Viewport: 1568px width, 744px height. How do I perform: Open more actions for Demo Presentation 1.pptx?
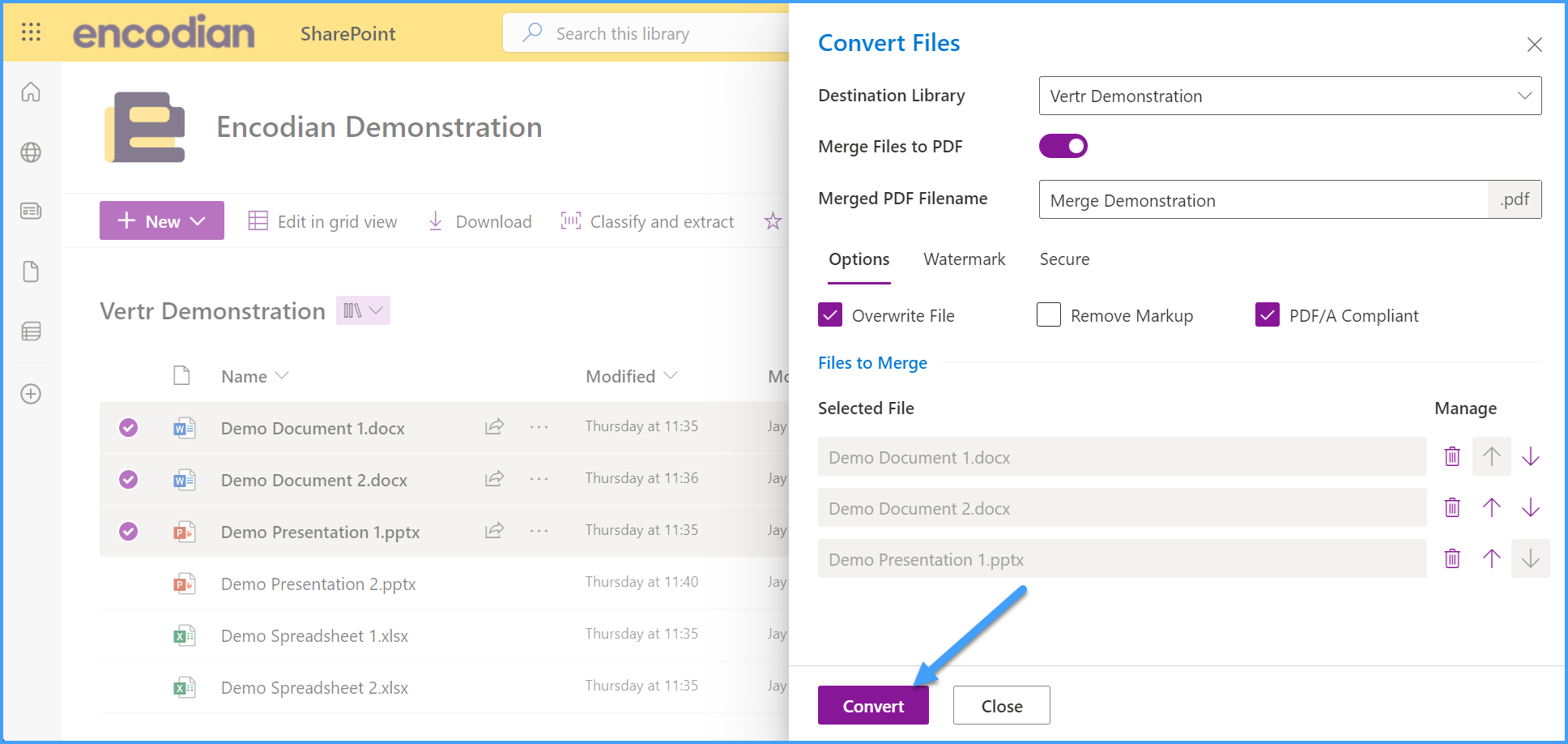(539, 531)
